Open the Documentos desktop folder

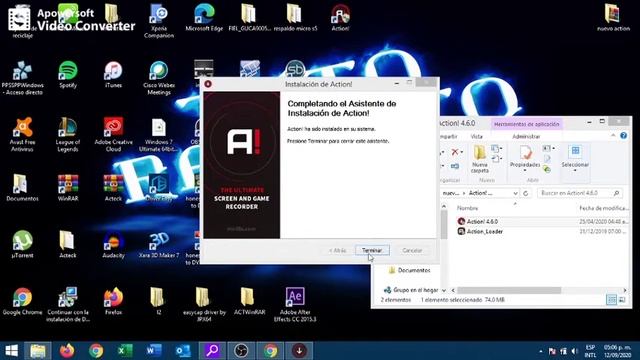coord(22,188)
